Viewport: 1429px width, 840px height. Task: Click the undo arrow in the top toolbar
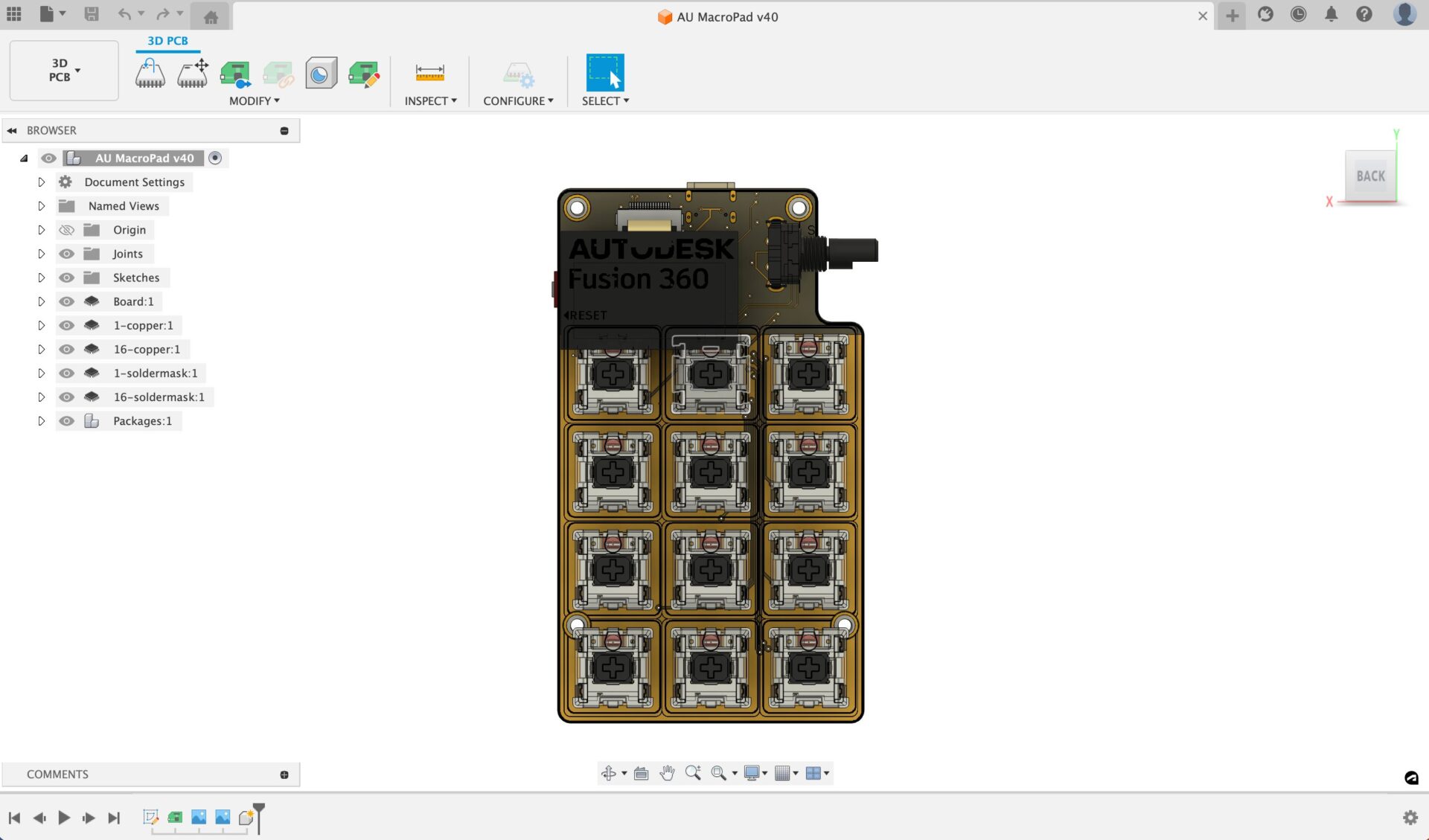click(124, 13)
